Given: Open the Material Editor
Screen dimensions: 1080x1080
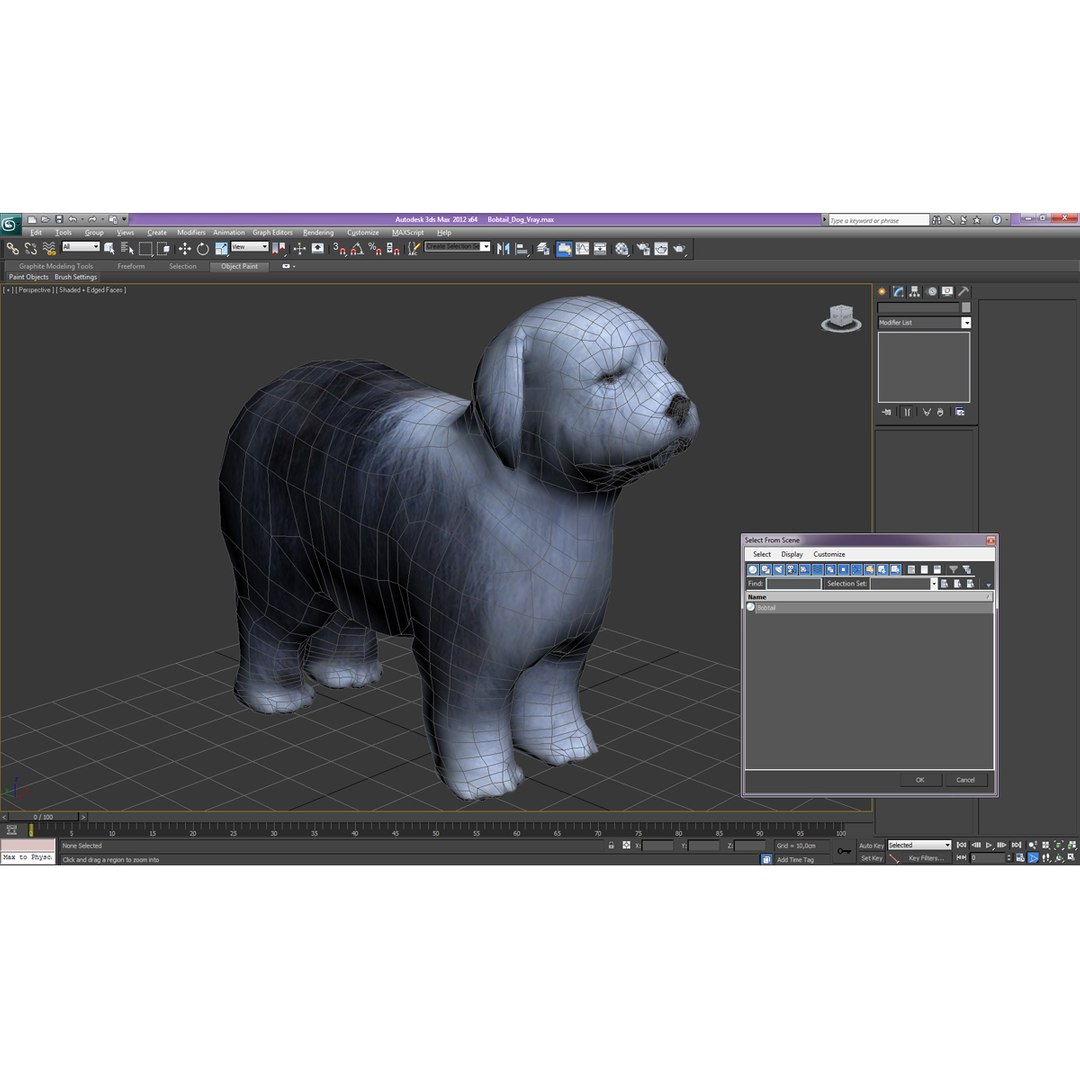Looking at the screenshot, I should [622, 249].
